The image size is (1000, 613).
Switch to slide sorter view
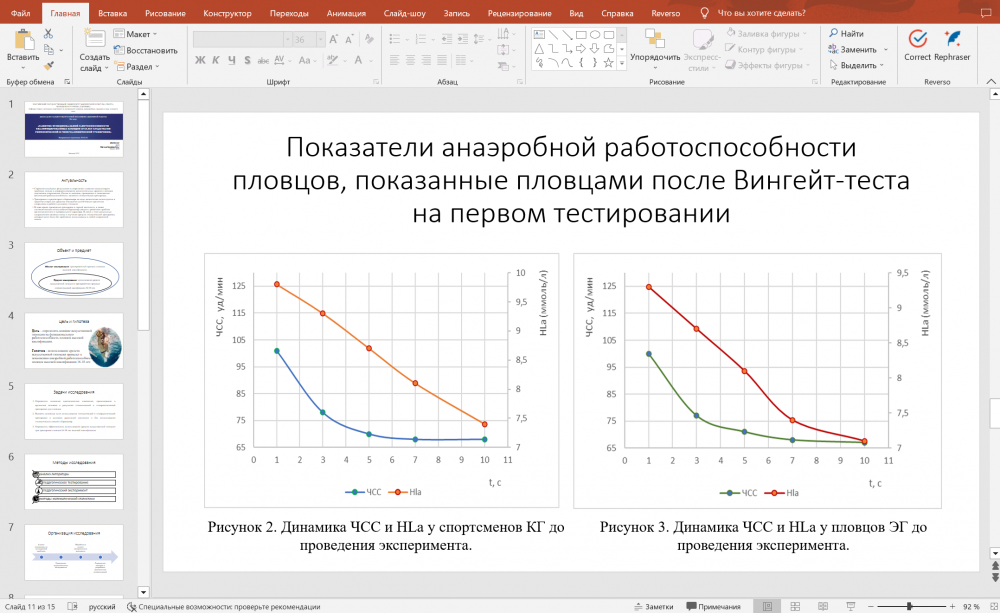793,606
